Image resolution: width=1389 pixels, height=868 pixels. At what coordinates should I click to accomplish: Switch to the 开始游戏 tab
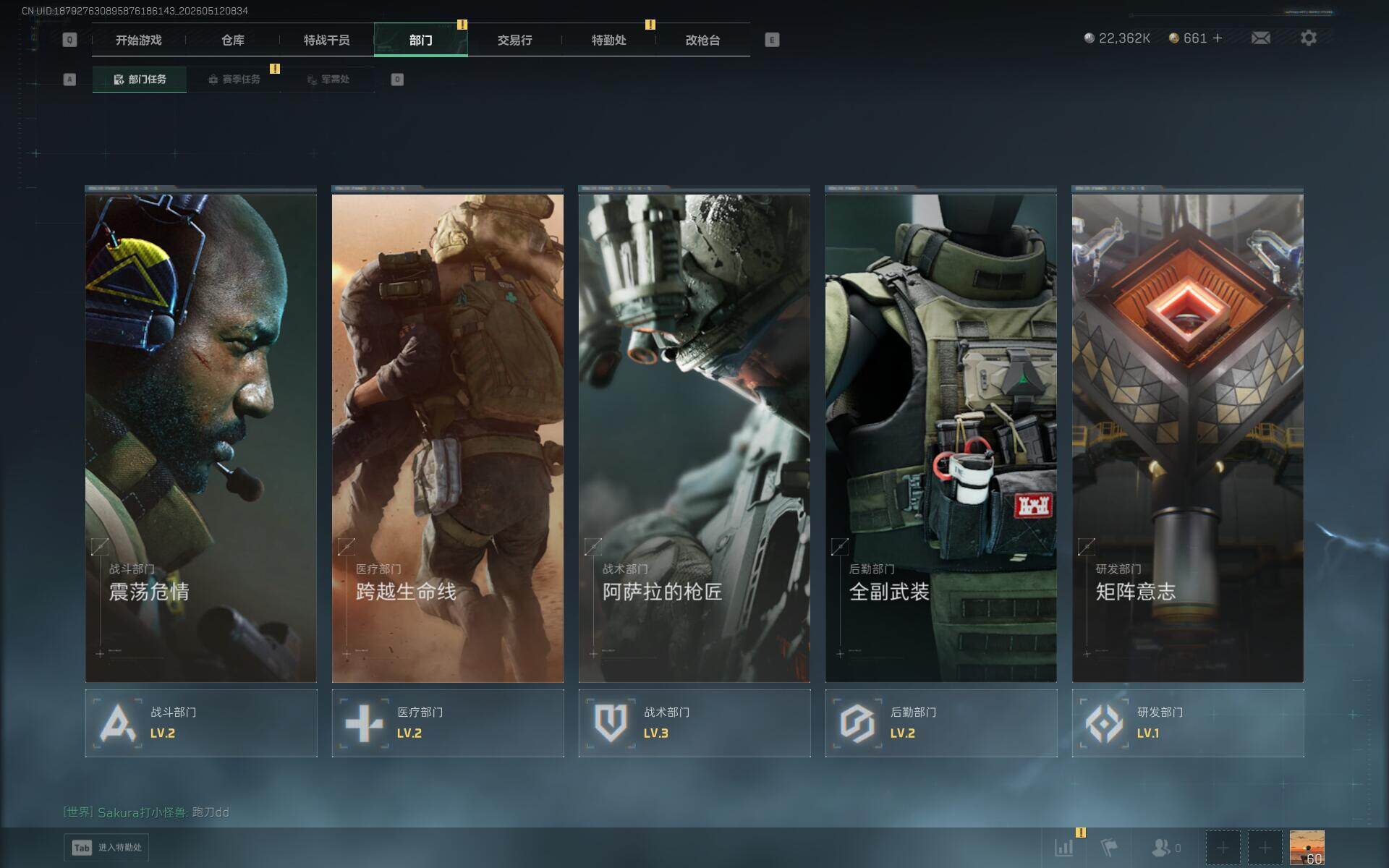(139, 41)
